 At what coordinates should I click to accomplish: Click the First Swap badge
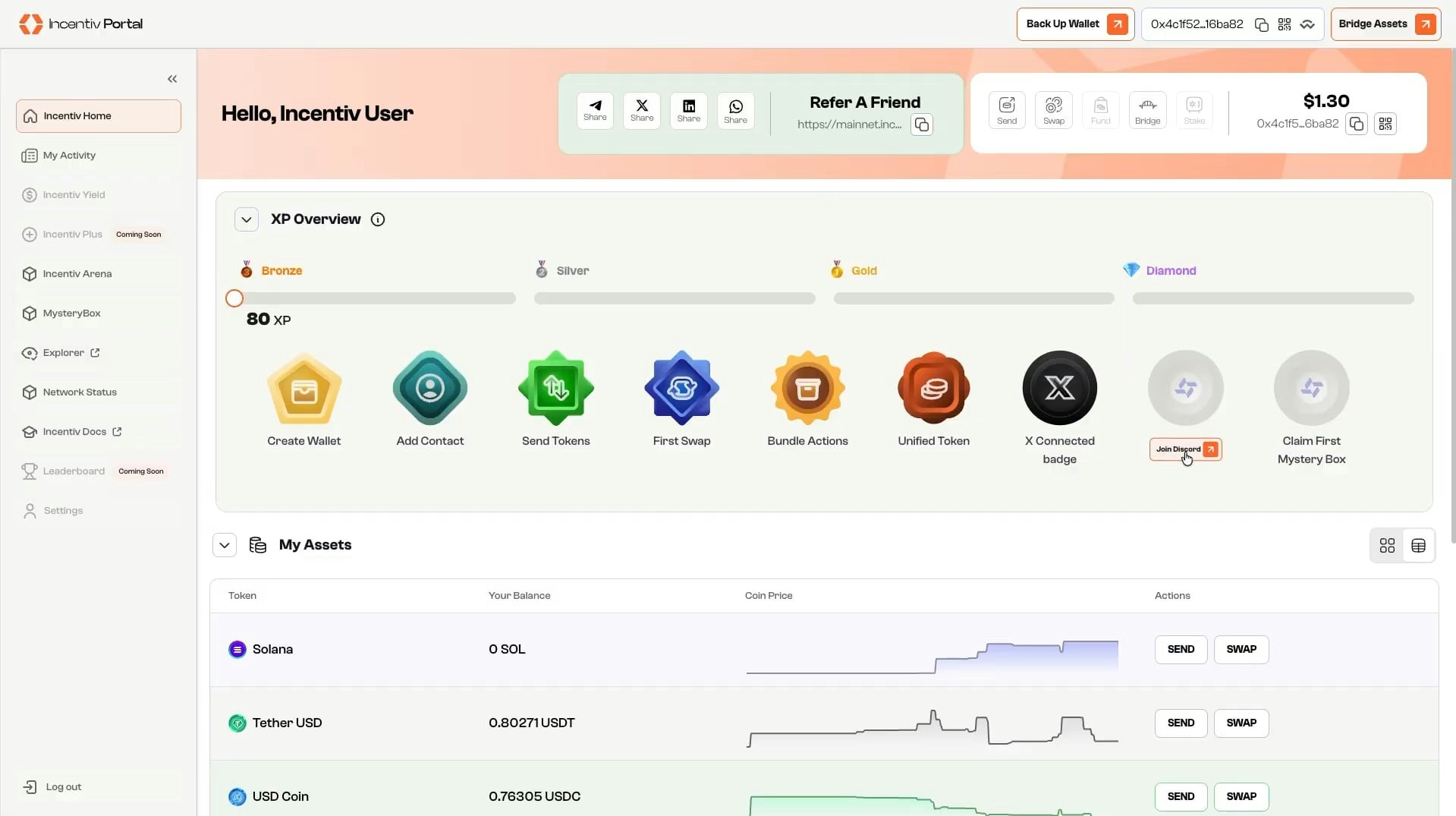(x=682, y=388)
